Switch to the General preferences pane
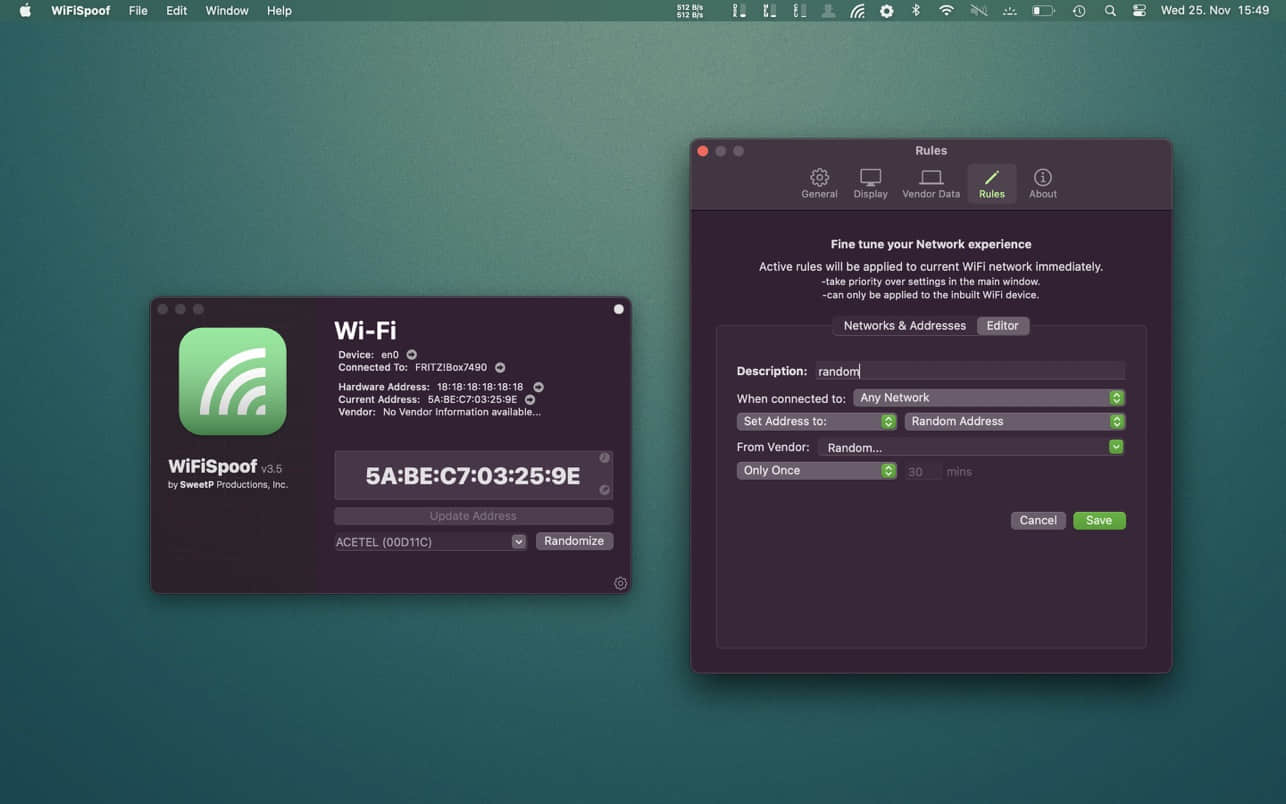The height and width of the screenshot is (804, 1286). tap(819, 182)
